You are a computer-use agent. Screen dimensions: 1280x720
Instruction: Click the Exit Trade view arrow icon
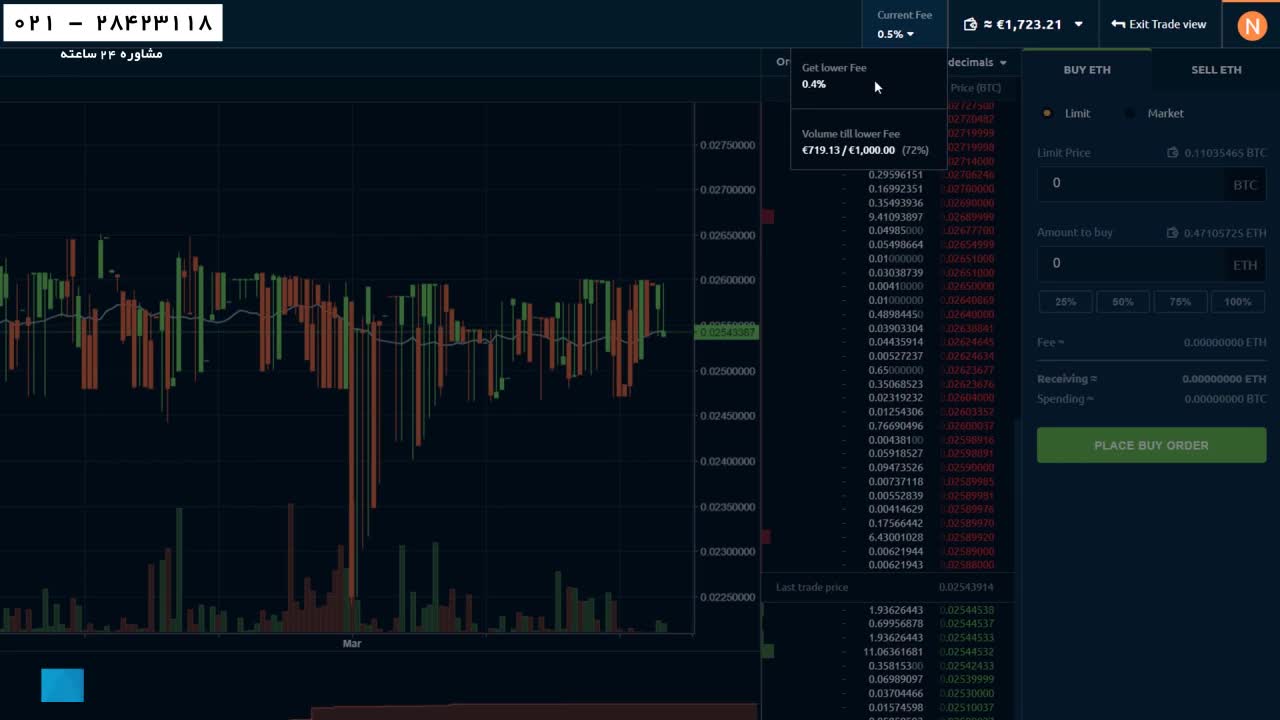(x=1118, y=24)
